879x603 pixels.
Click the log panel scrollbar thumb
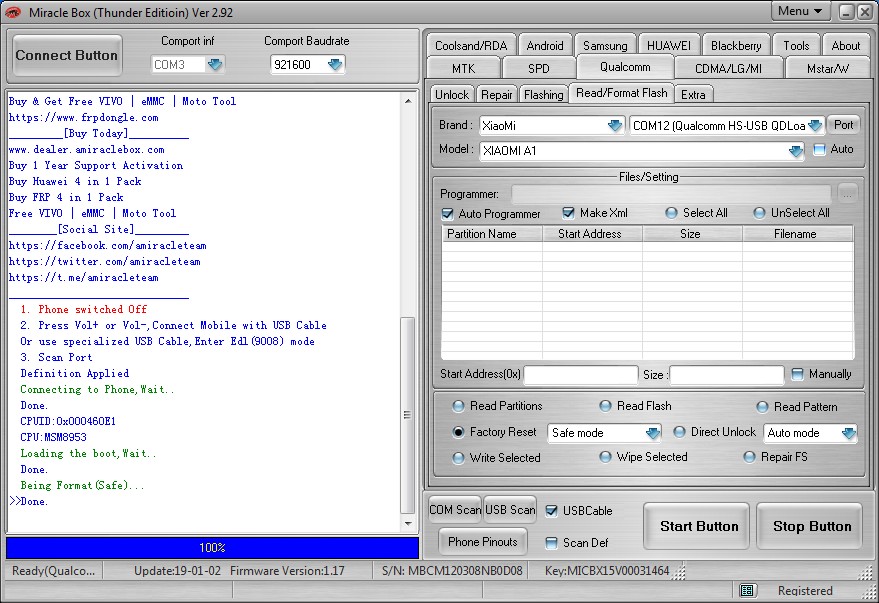pos(408,415)
